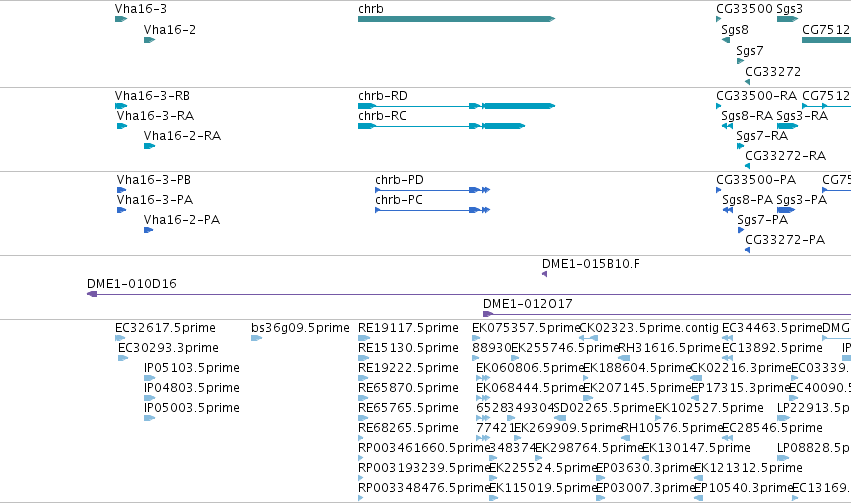Select the chrb-PD protein feature
The height and width of the screenshot is (503, 851).
pos(433,190)
